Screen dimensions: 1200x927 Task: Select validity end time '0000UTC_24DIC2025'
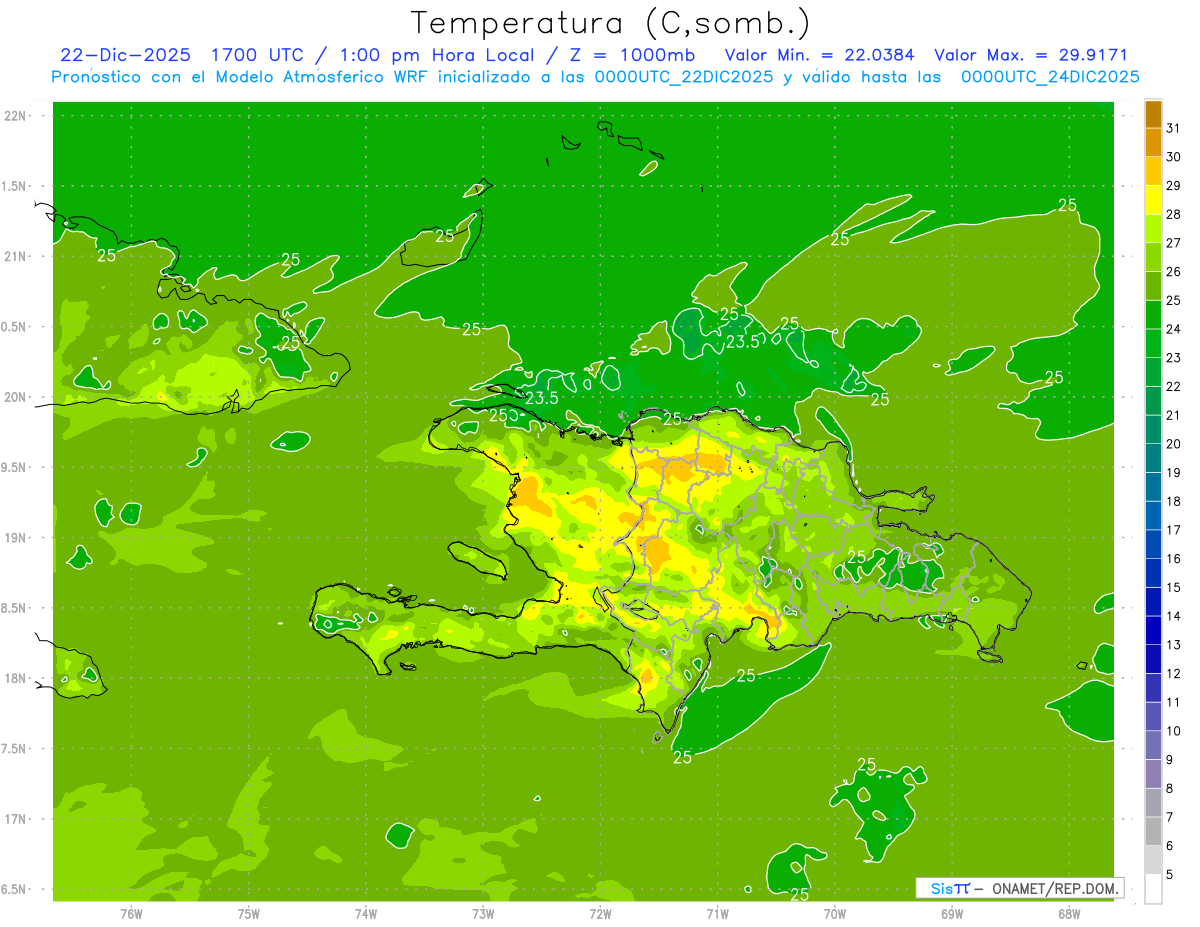click(x=1050, y=77)
